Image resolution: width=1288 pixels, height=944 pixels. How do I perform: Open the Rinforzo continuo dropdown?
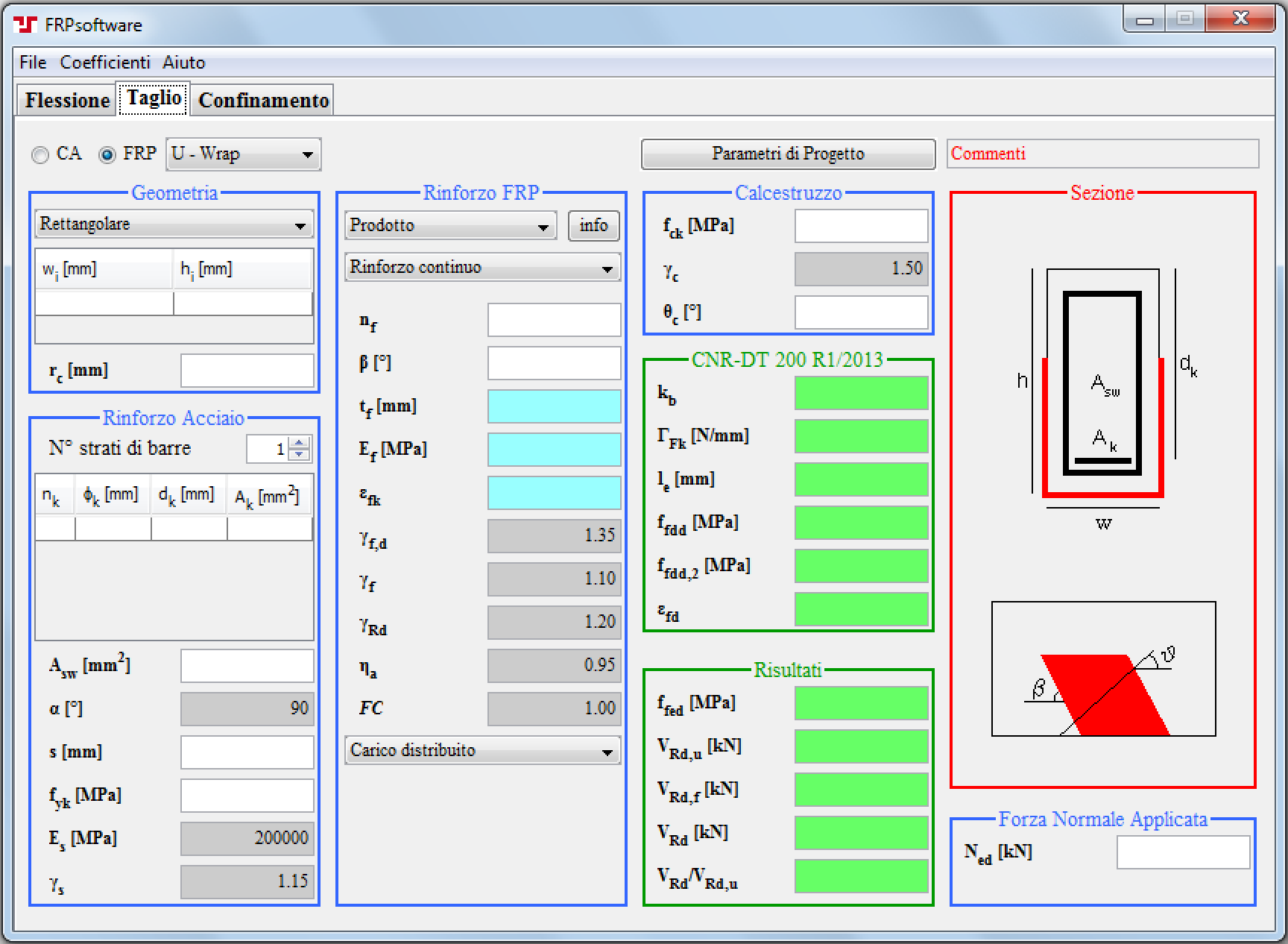(x=482, y=268)
